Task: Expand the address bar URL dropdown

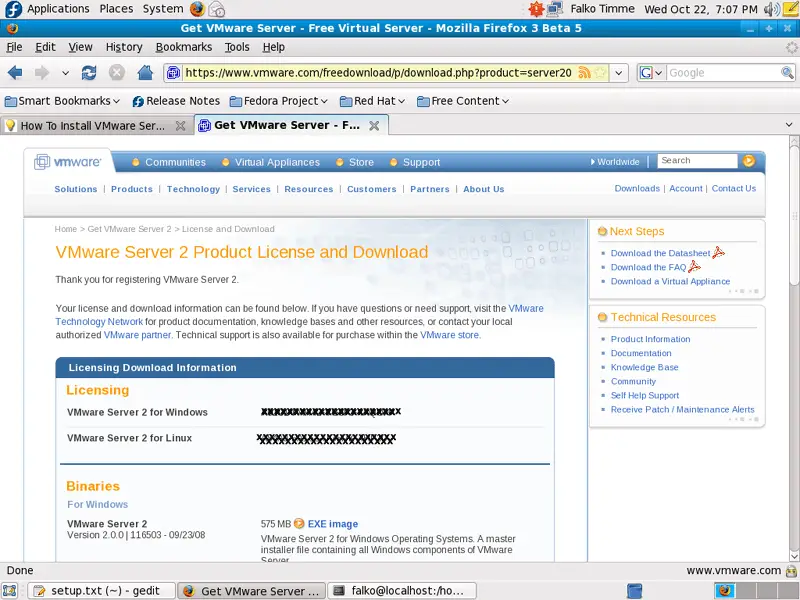Action: (x=618, y=73)
